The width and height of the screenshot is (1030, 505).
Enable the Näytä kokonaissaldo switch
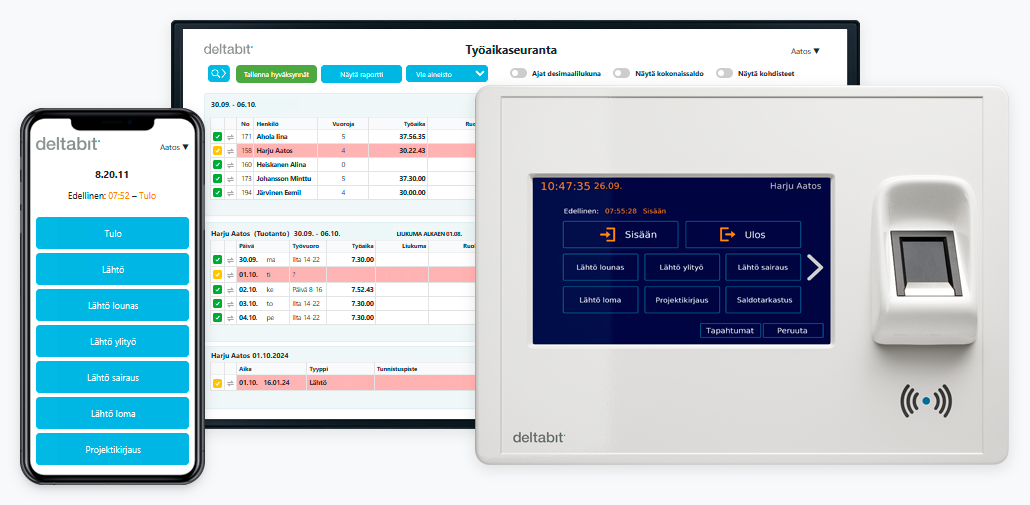coord(621,74)
